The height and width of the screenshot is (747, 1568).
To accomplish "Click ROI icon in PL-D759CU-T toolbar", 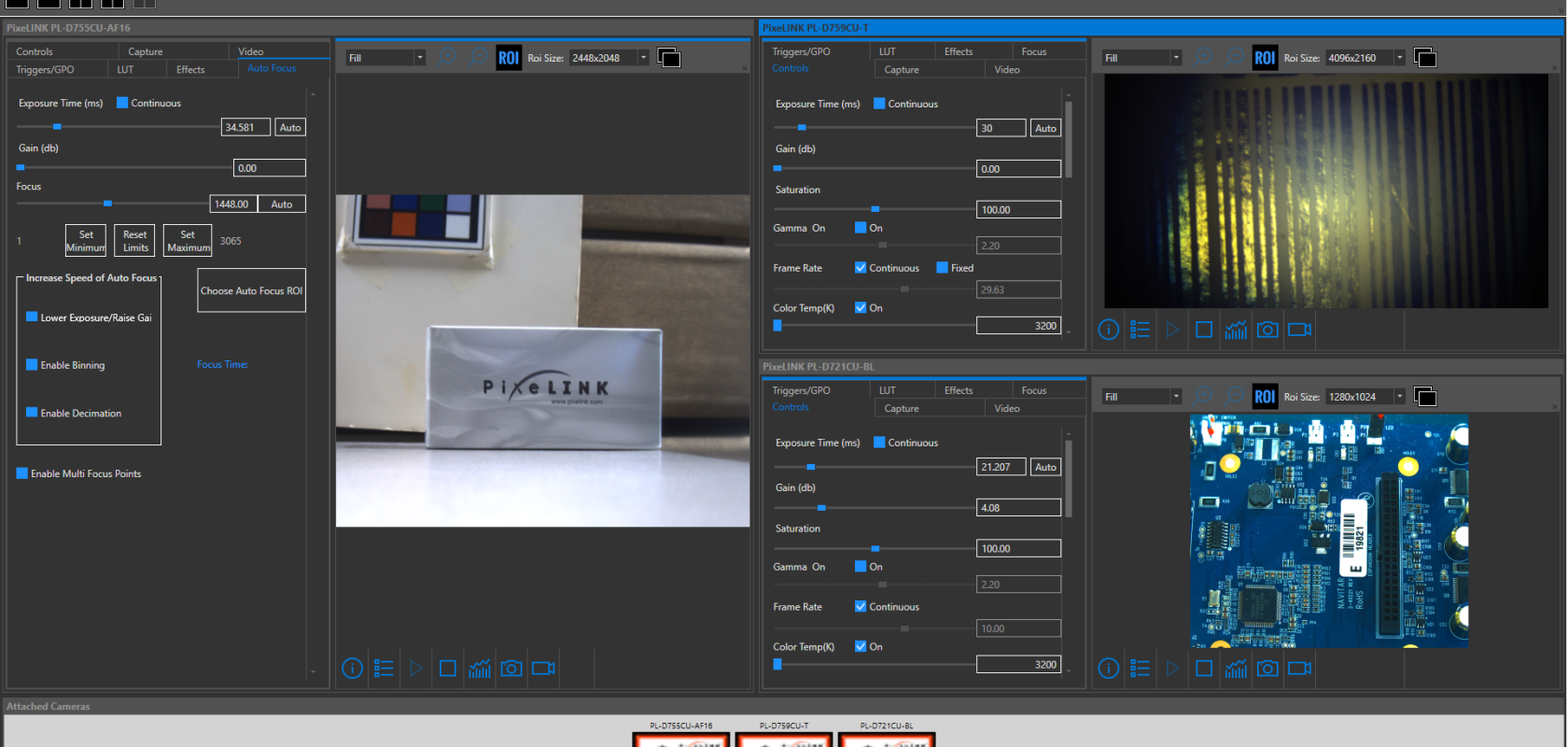I will 1265,58.
